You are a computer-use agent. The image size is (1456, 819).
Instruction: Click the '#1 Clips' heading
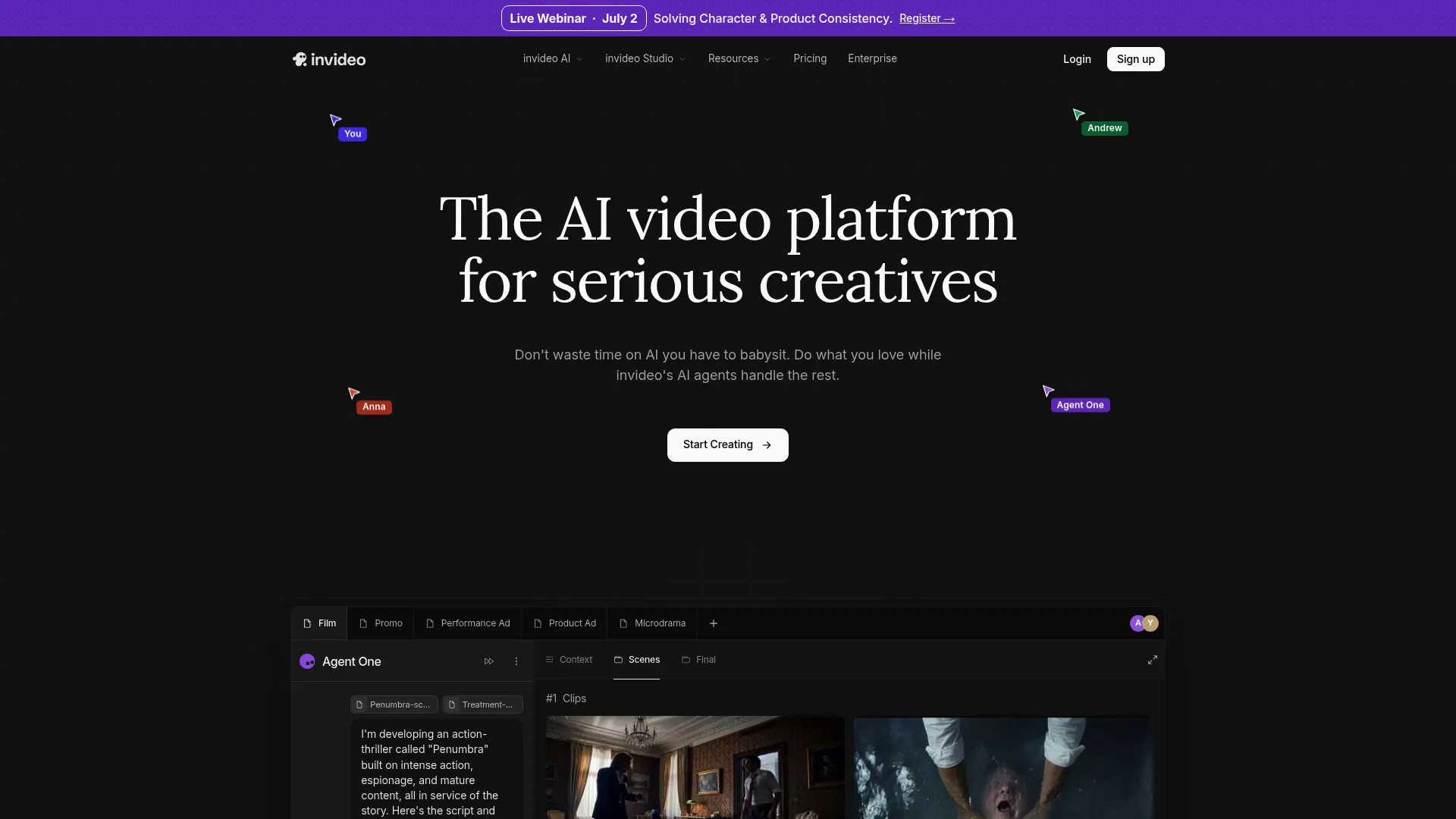pyautogui.click(x=566, y=698)
